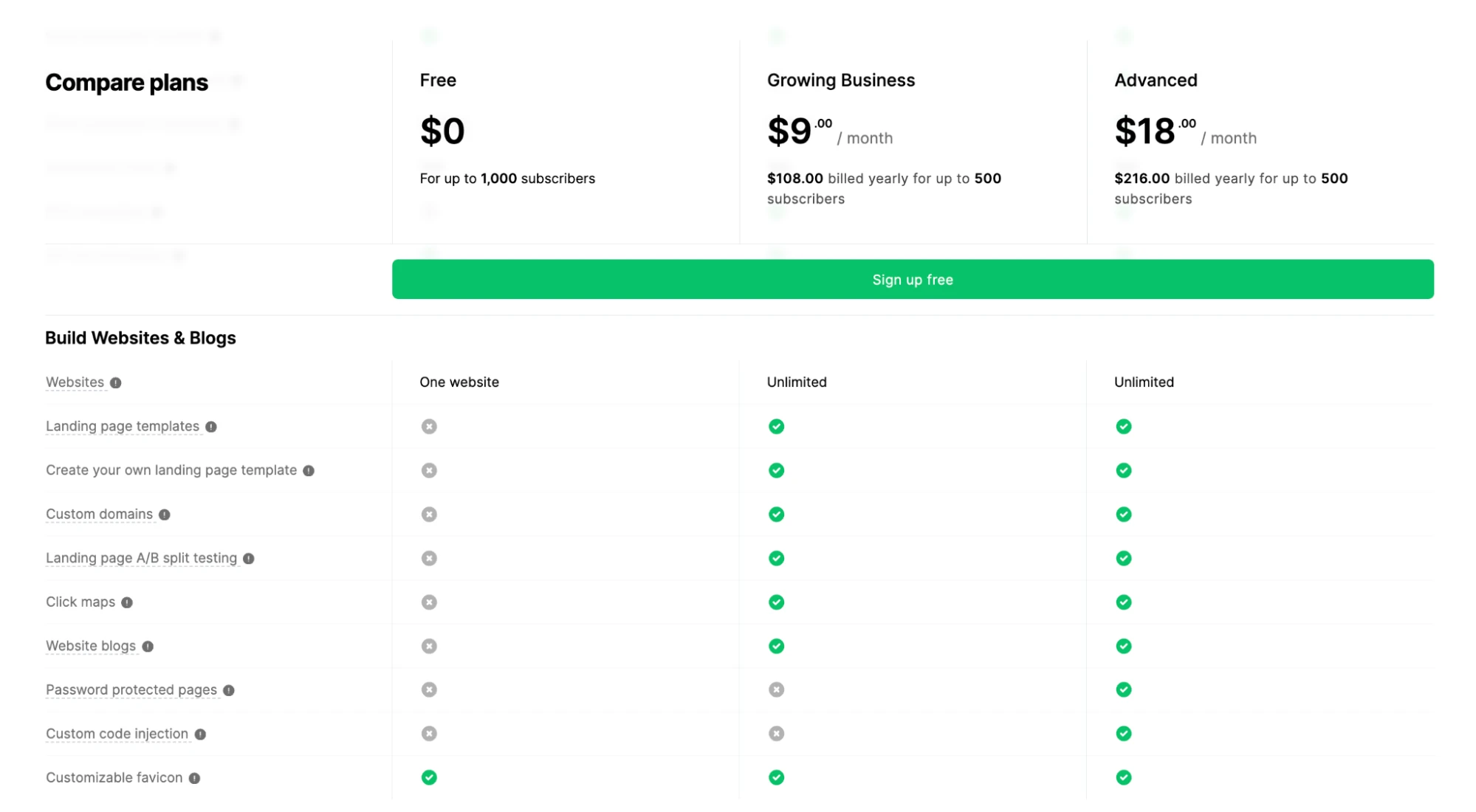1476x812 pixels.
Task: Click the Custom domains feature label
Action: click(x=99, y=514)
